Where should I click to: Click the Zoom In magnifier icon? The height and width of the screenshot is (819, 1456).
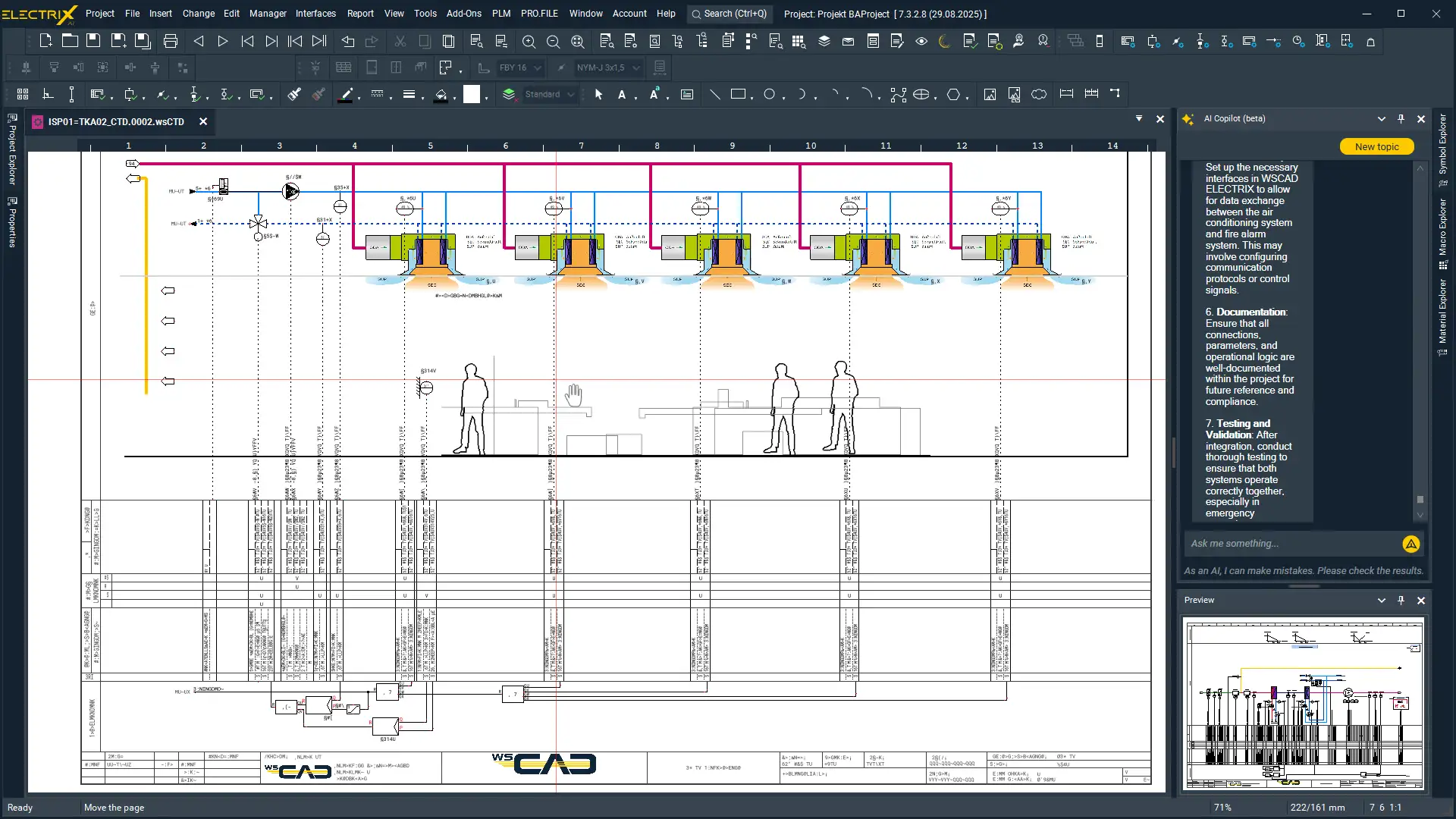pyautogui.click(x=529, y=42)
